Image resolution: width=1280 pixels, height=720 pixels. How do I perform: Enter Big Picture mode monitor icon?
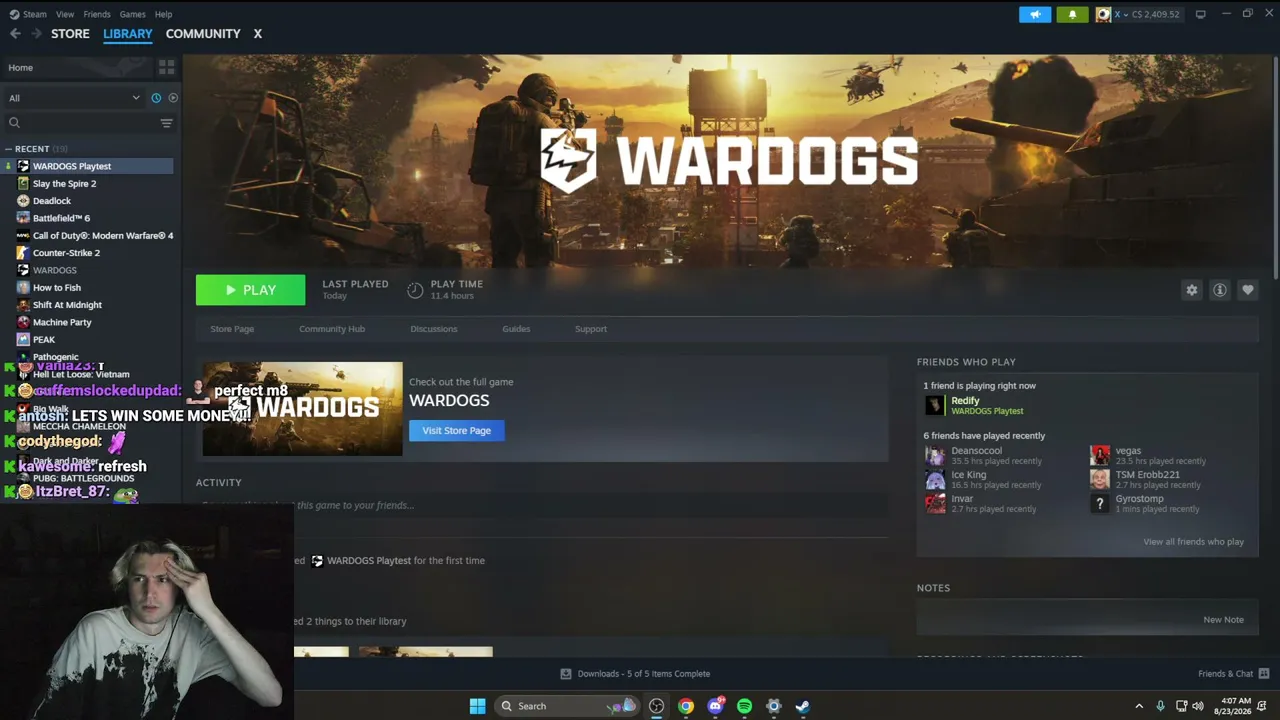1200,14
